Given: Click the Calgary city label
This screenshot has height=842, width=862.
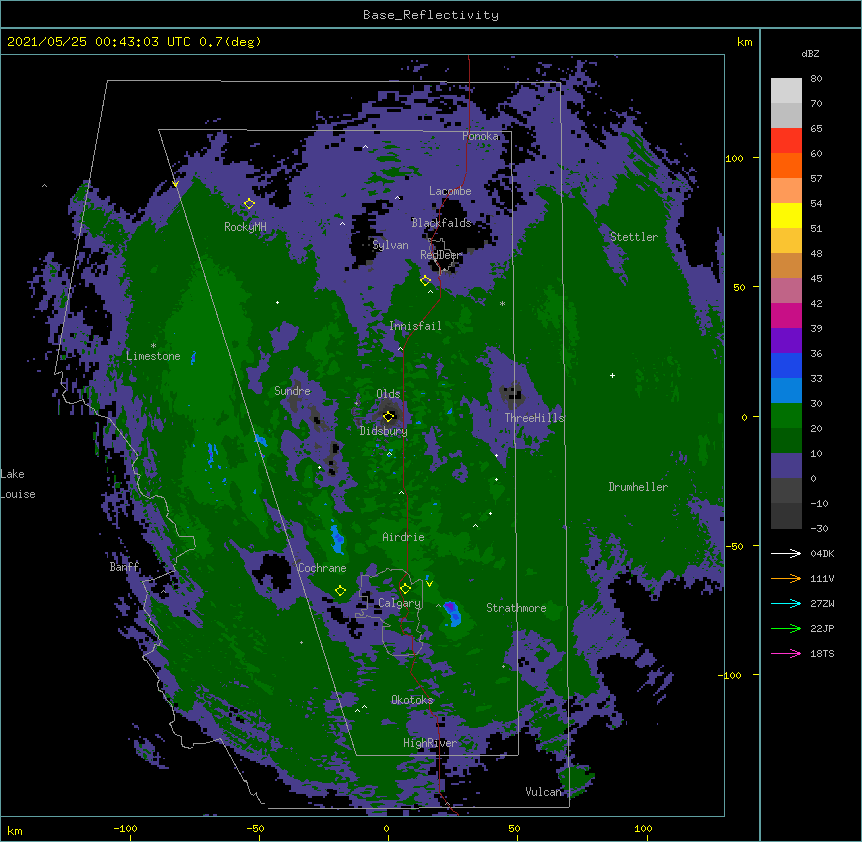Looking at the screenshot, I should click(x=400, y=603).
